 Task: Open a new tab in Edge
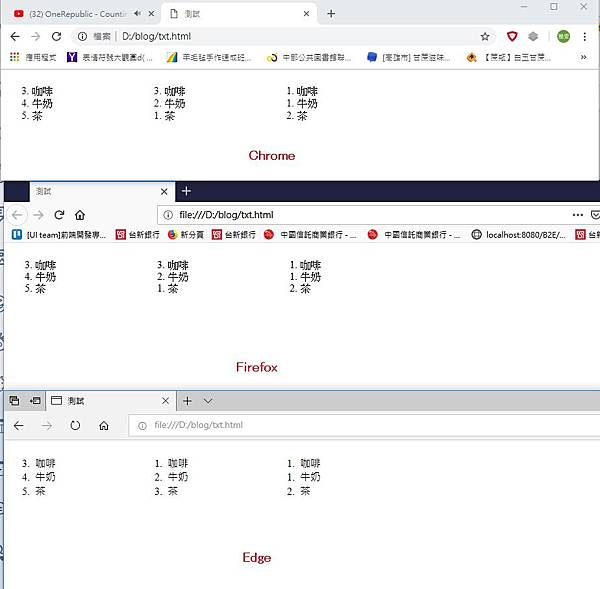(187, 401)
